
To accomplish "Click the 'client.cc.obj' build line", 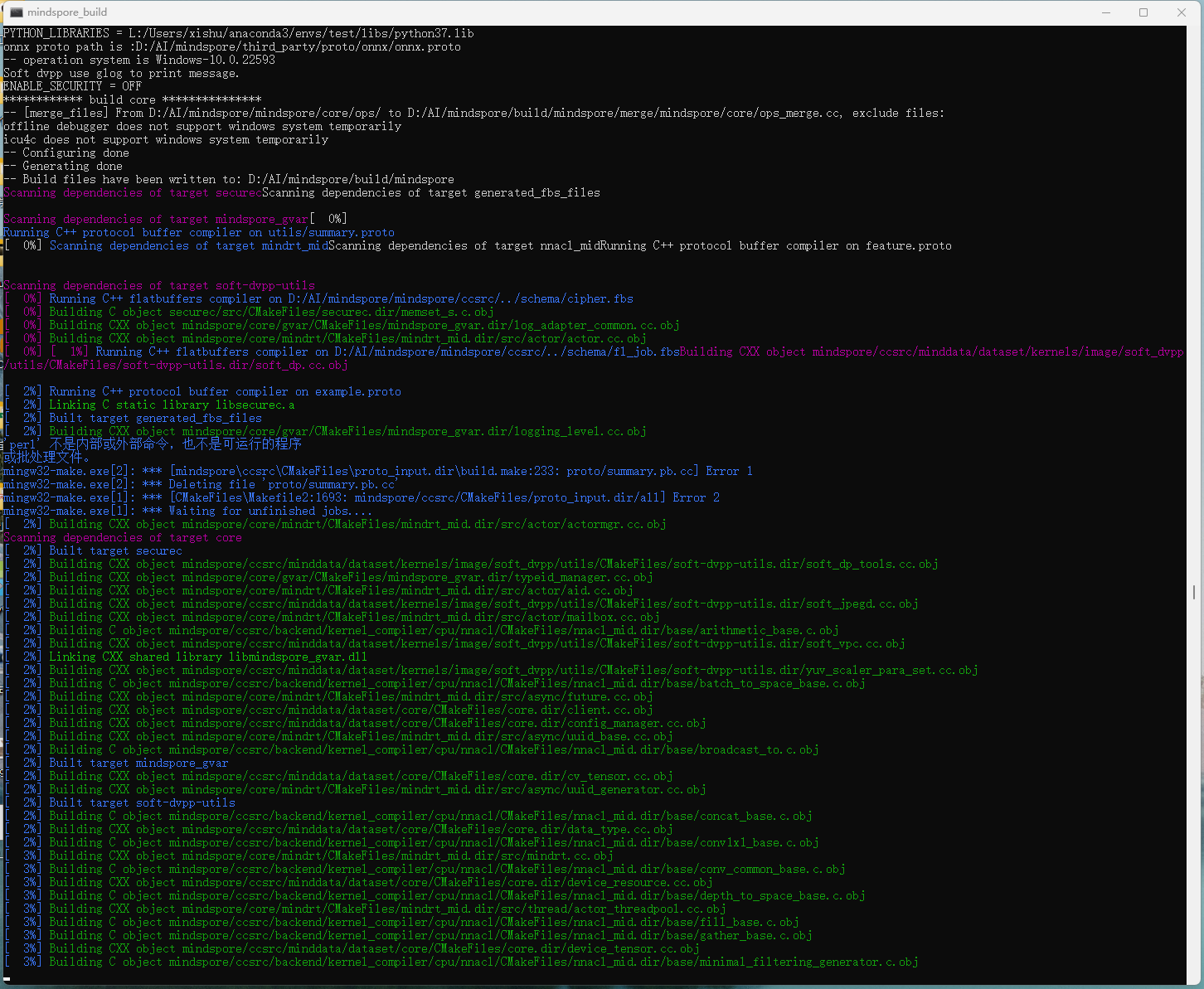I will click(328, 710).
